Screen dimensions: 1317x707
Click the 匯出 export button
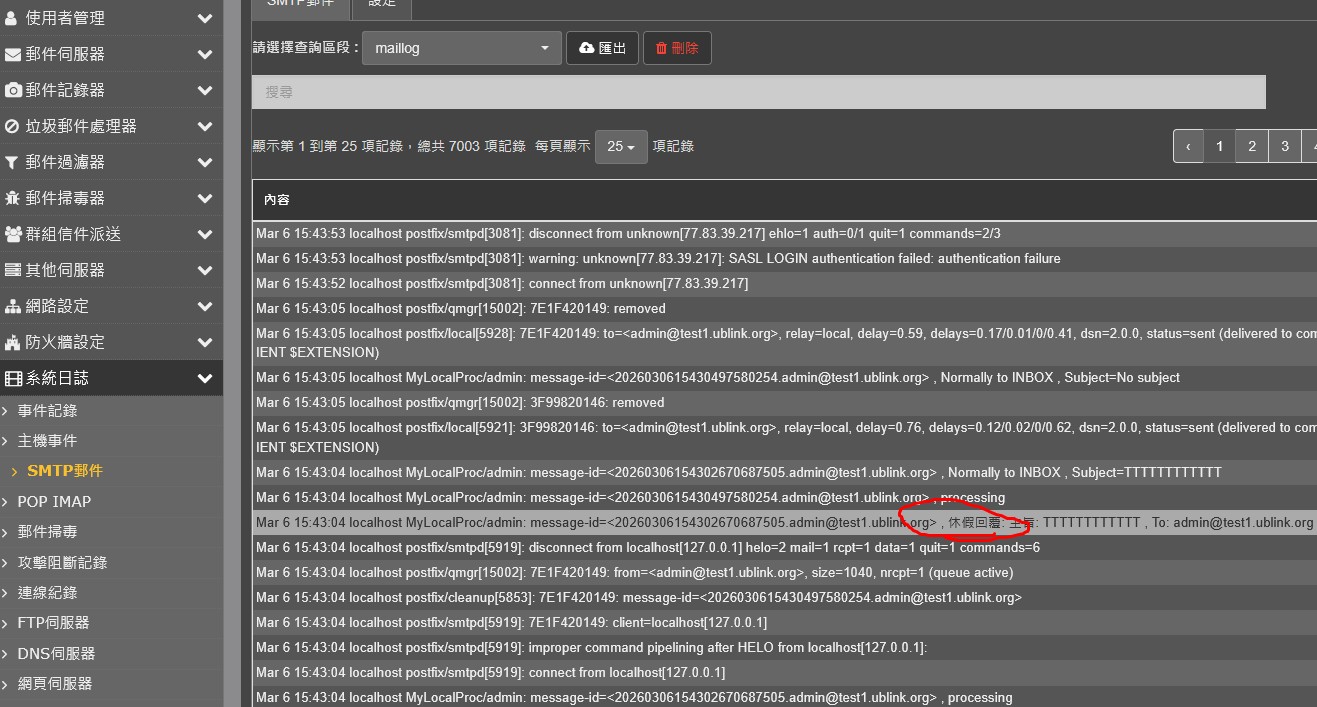point(602,48)
